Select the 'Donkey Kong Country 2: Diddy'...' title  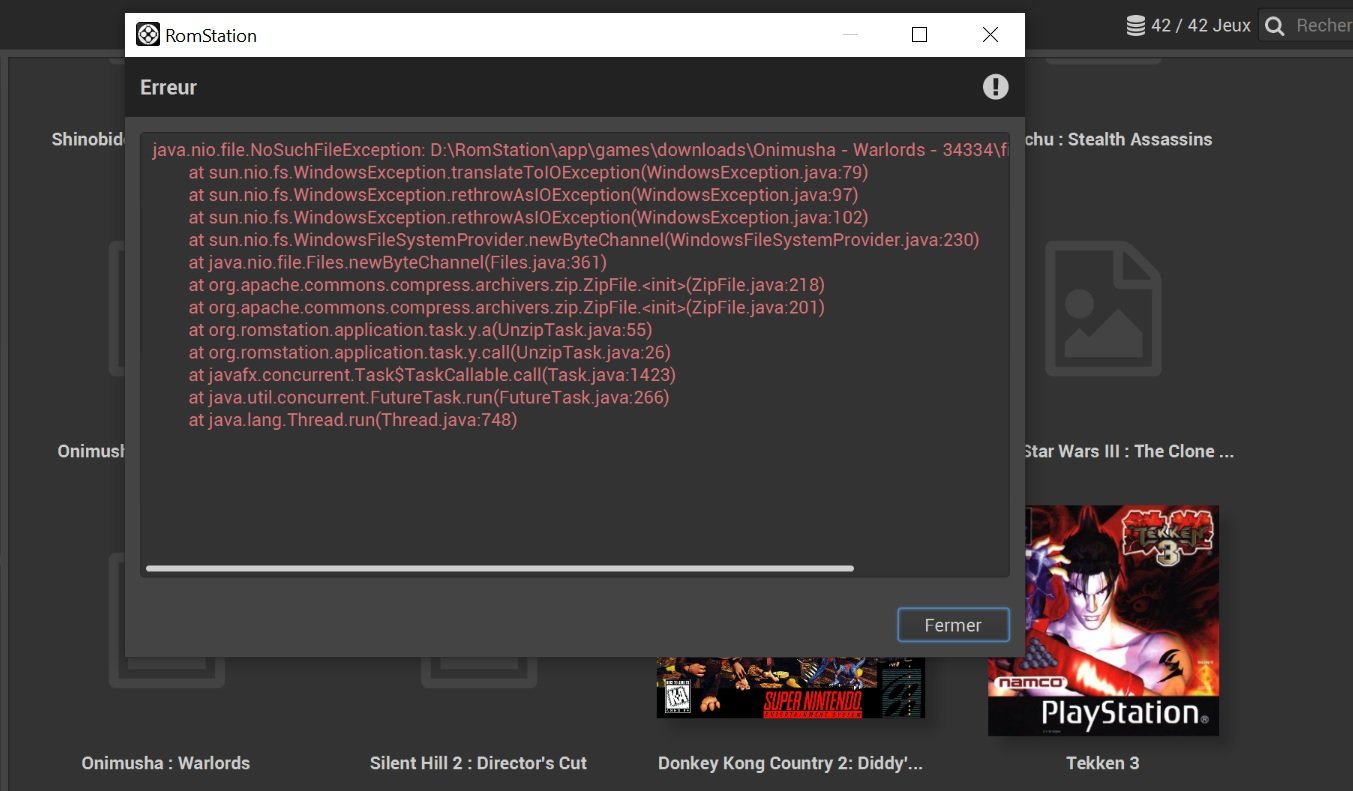pos(790,763)
